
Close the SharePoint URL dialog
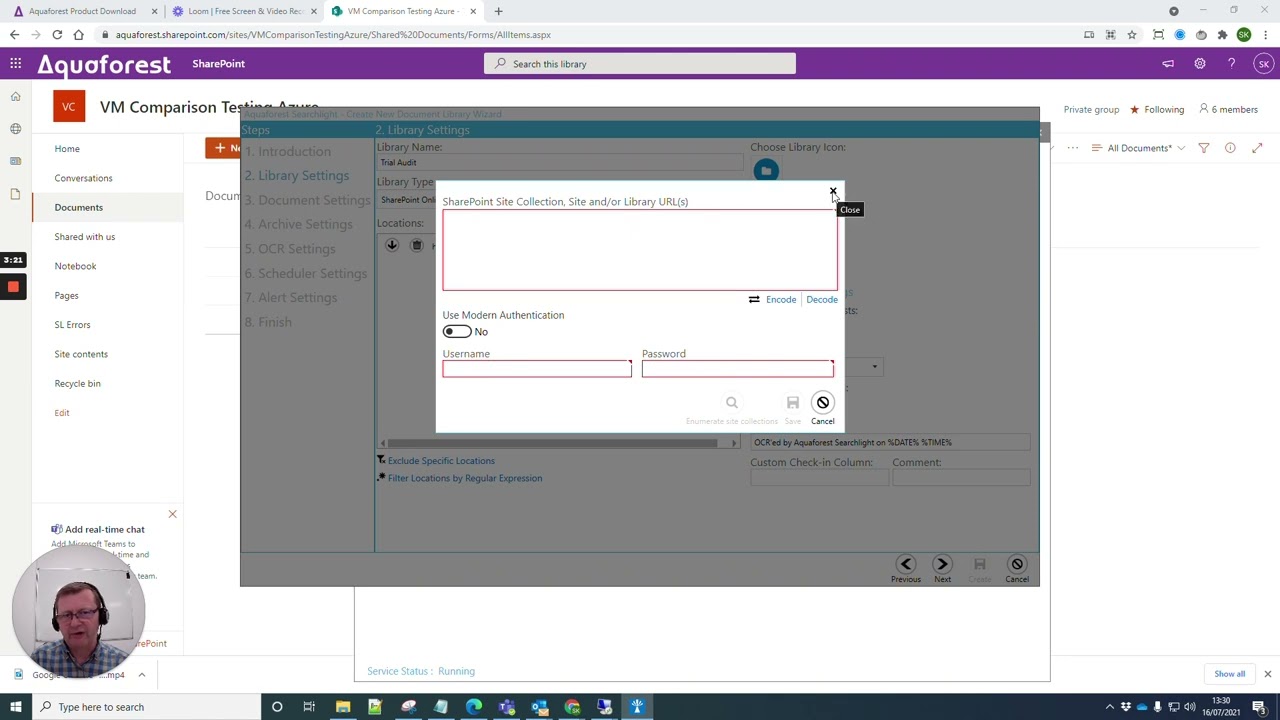(x=833, y=190)
